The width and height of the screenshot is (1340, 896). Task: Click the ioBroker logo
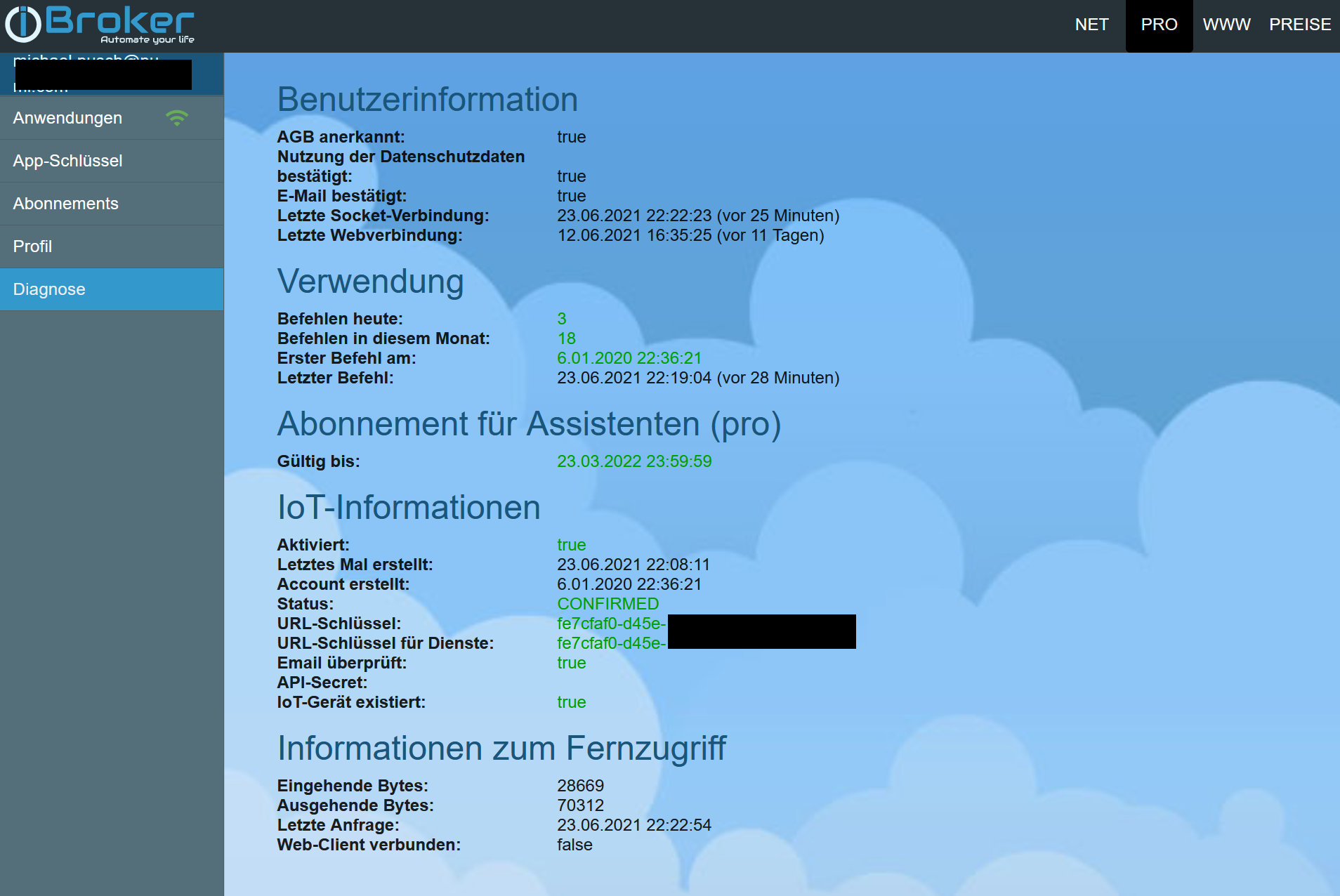tap(100, 24)
